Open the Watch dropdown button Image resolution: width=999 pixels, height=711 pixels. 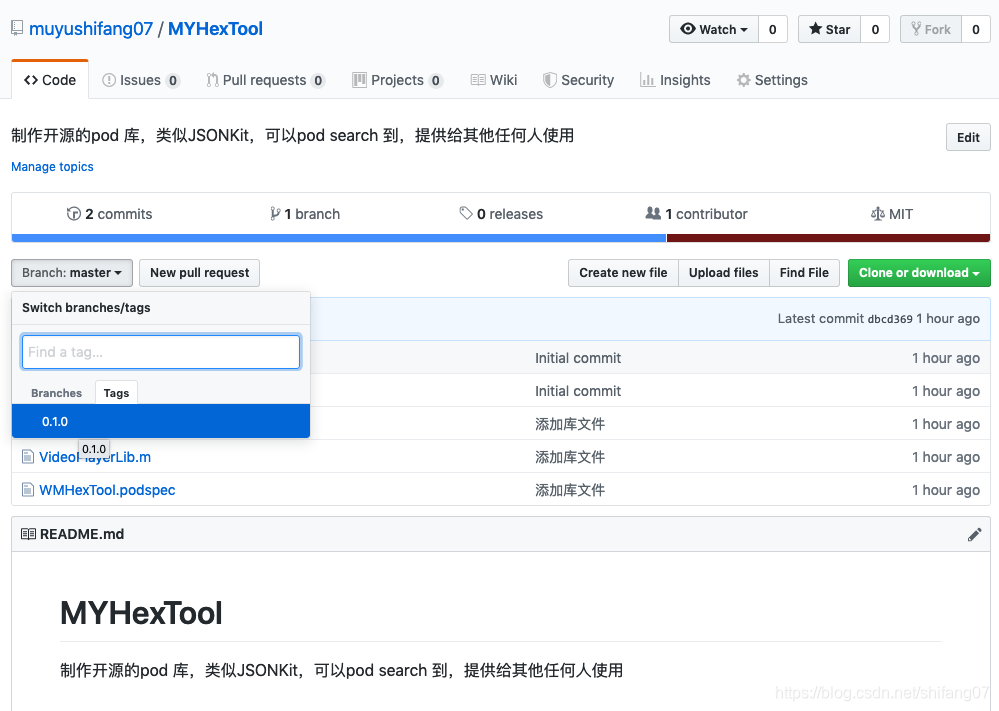pos(714,29)
